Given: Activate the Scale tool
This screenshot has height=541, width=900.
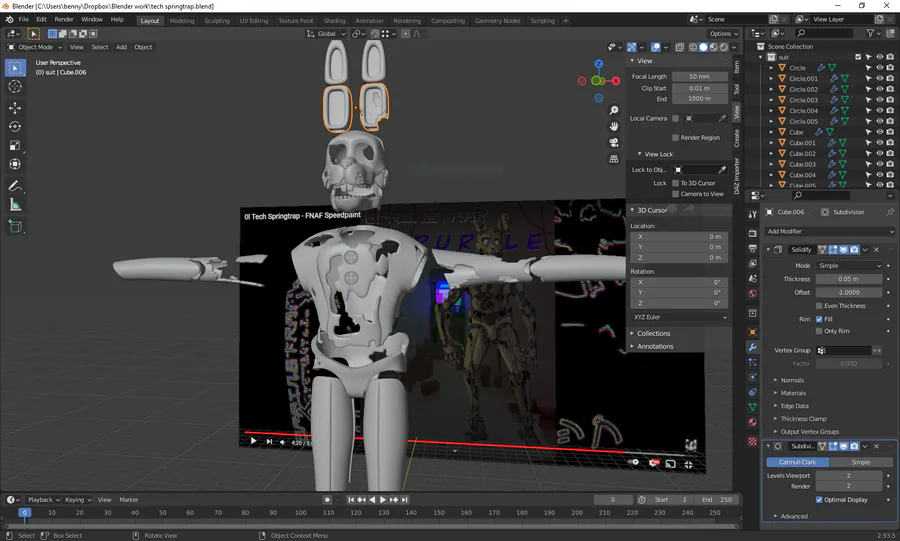Looking at the screenshot, I should pos(15,145).
